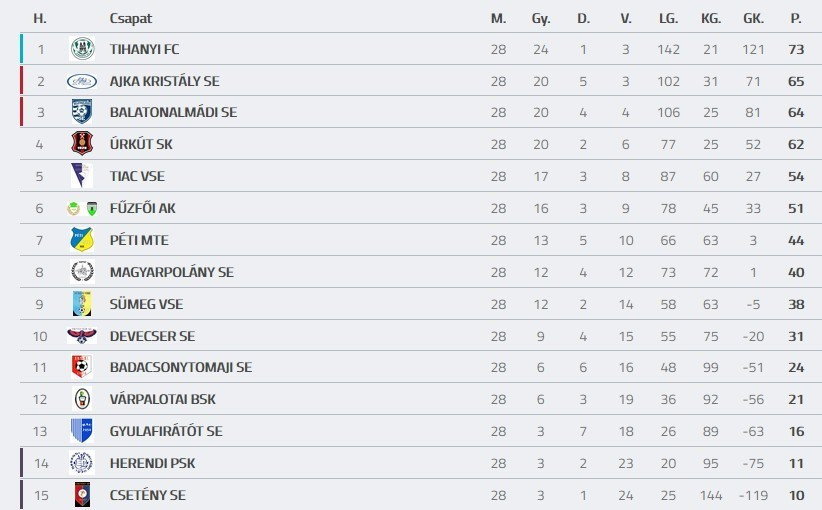Open the Gyulafirátót SE team link
Screen dimensions: 822x510
point(166,431)
